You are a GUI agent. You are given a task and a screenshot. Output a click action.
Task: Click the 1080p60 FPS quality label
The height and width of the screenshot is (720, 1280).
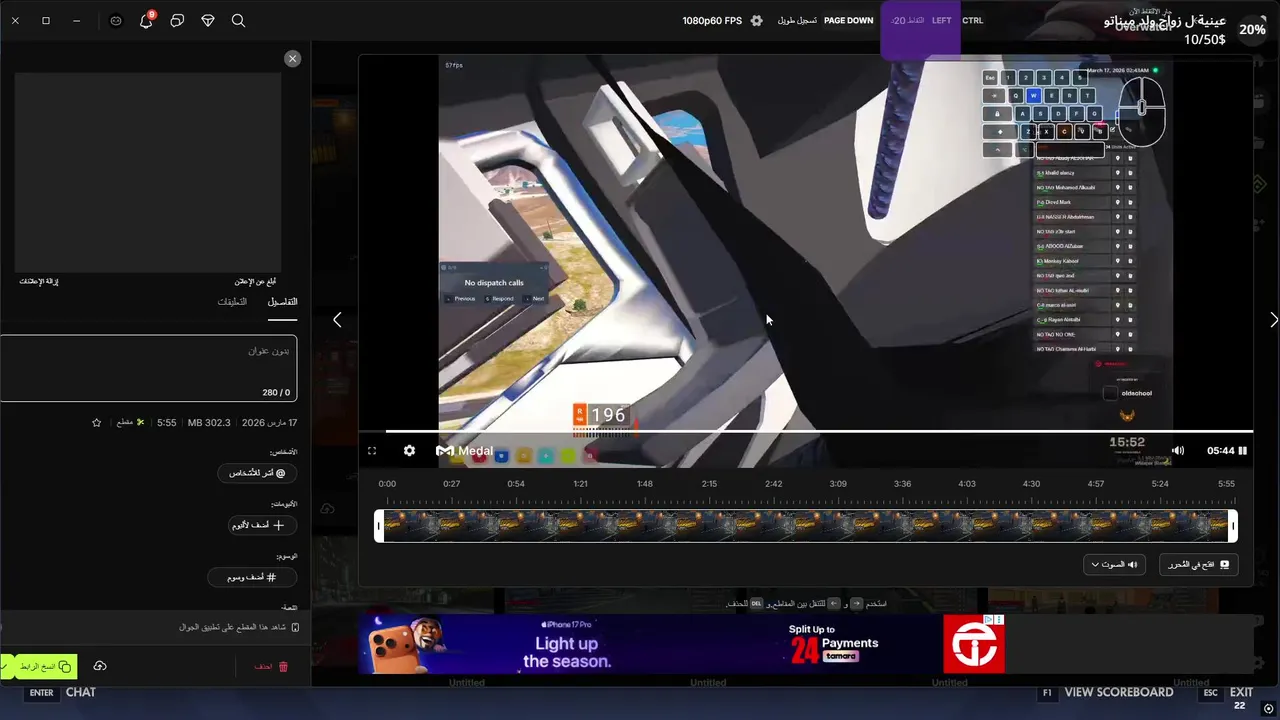[x=712, y=20]
